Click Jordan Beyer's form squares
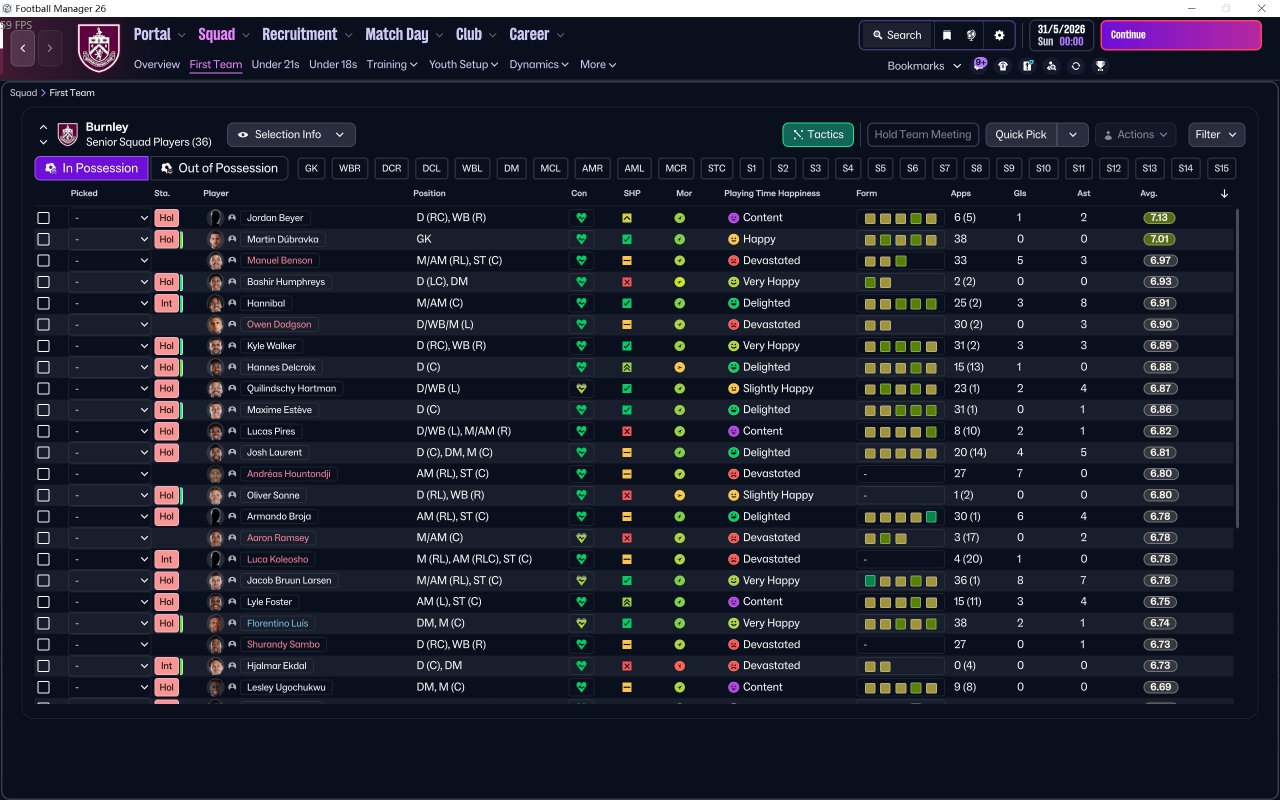1280x800 pixels. click(x=901, y=218)
